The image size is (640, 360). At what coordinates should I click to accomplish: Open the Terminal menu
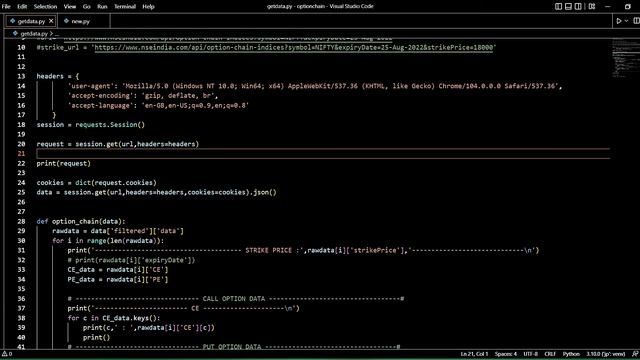(125, 7)
